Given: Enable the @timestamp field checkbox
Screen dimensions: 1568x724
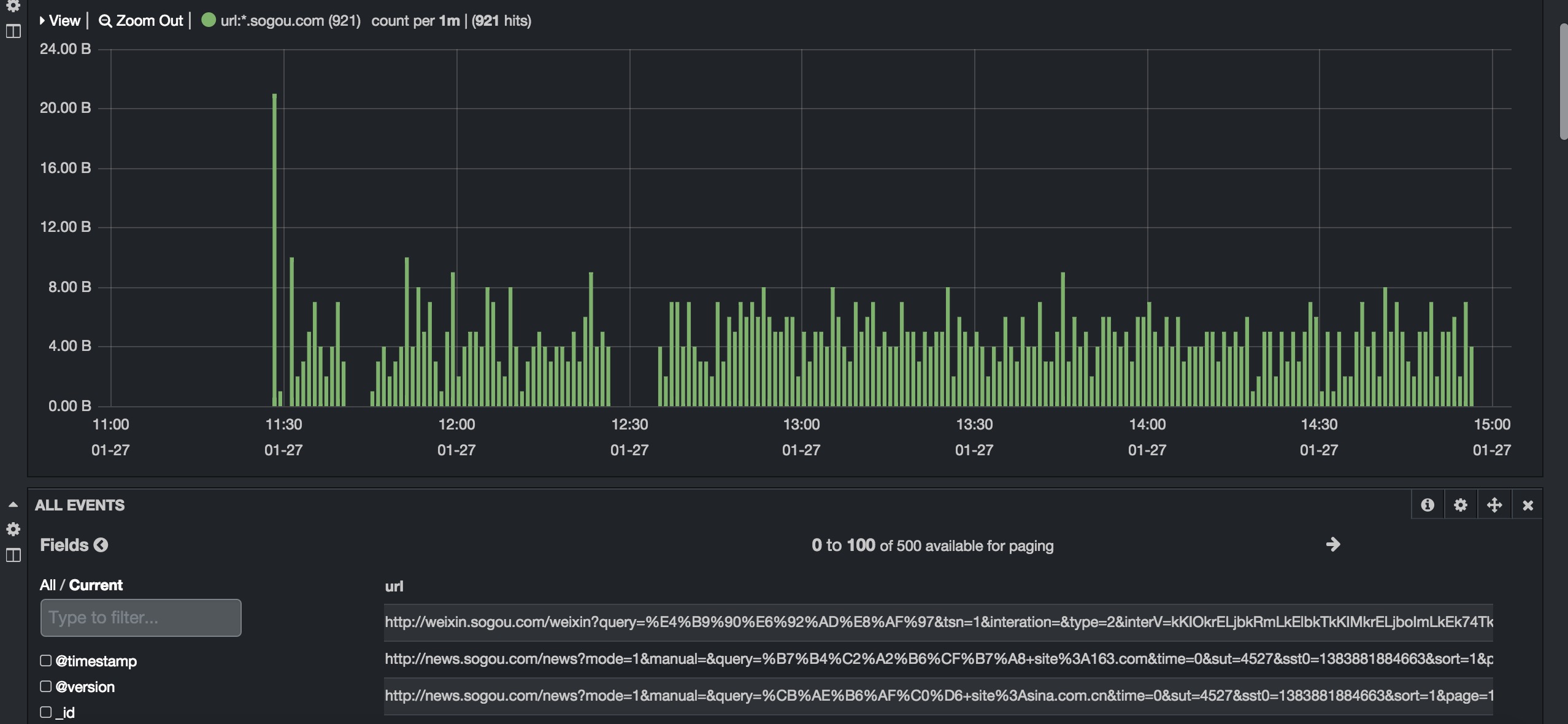Looking at the screenshot, I should click(x=46, y=661).
